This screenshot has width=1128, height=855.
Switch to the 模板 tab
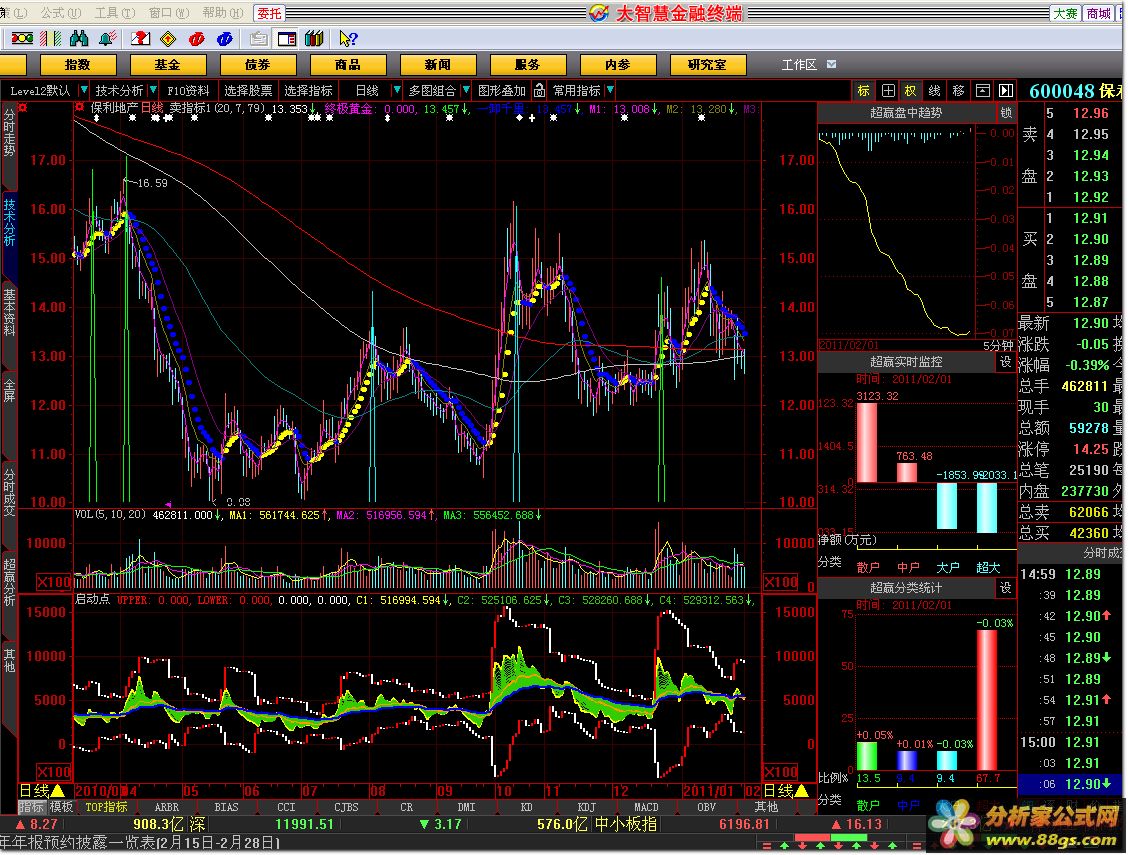click(x=60, y=808)
